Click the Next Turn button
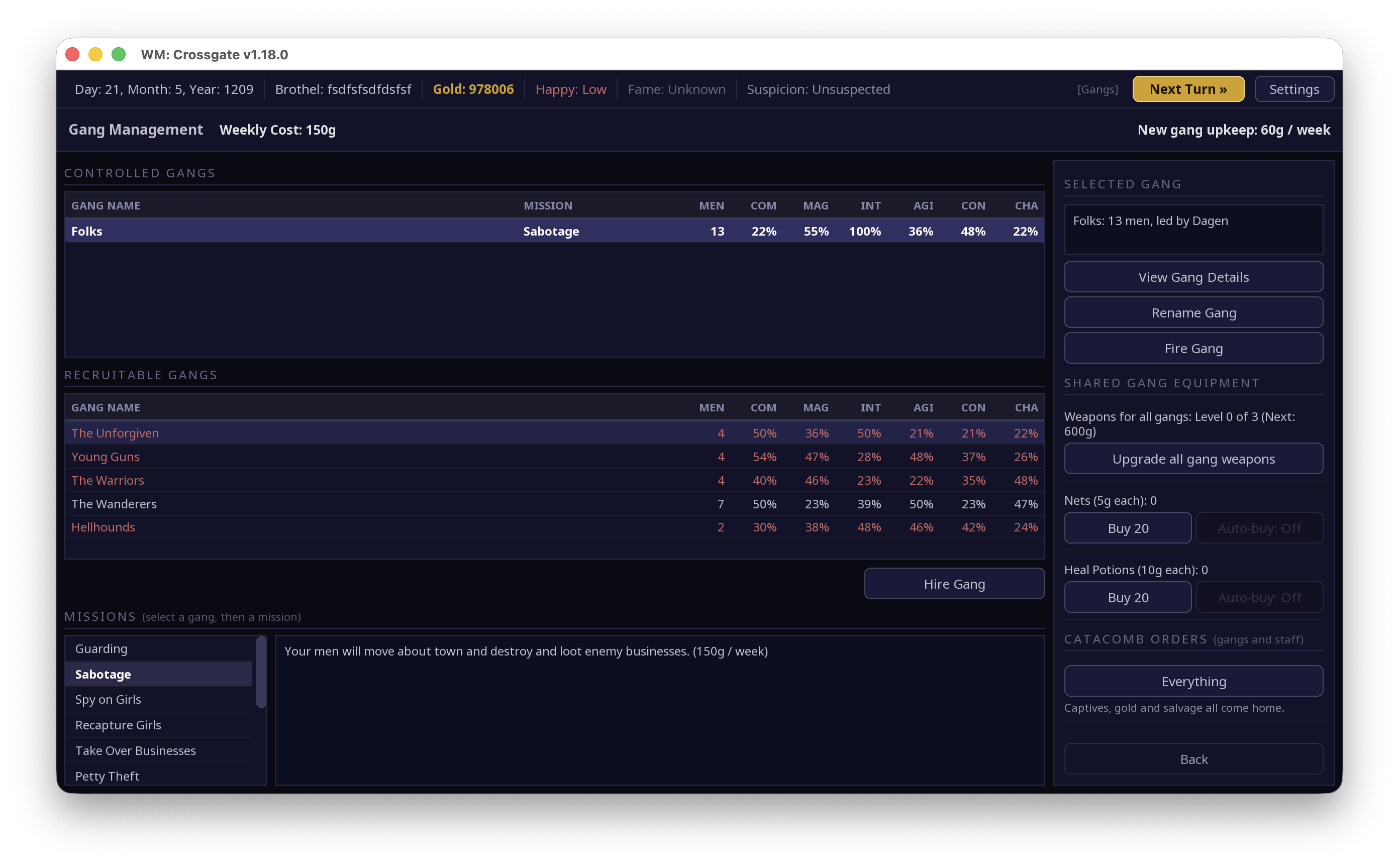1399x868 pixels. pyautogui.click(x=1187, y=89)
